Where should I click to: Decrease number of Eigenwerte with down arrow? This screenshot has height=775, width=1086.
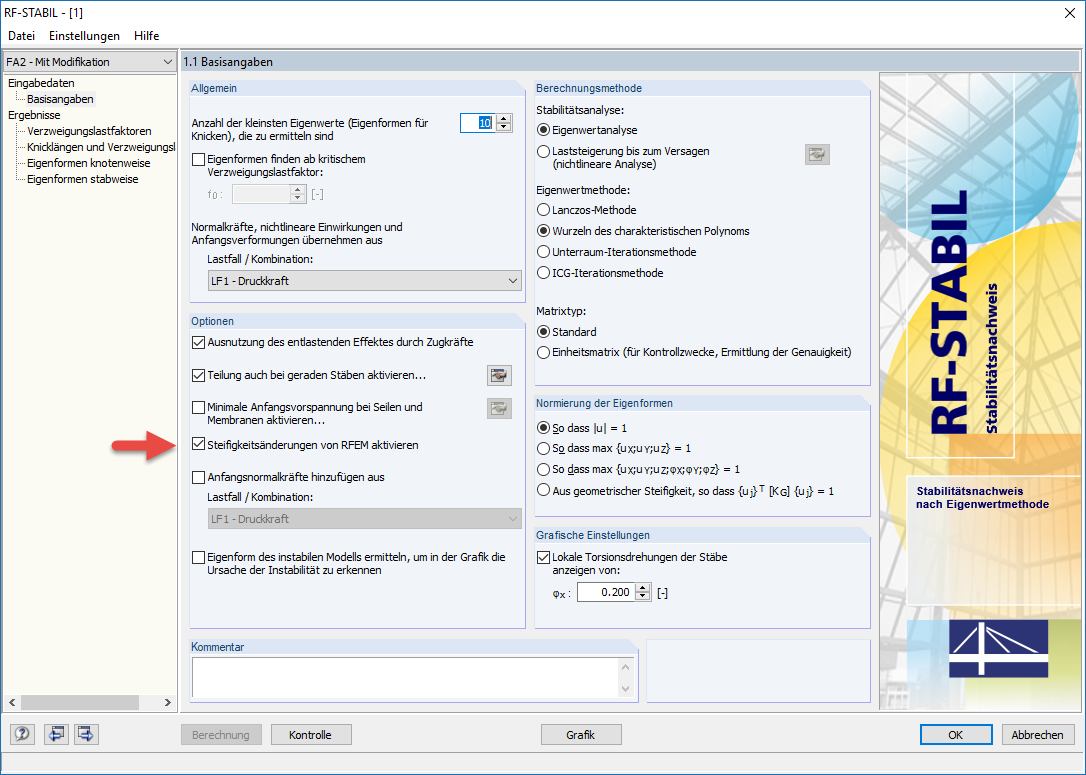(x=504, y=127)
